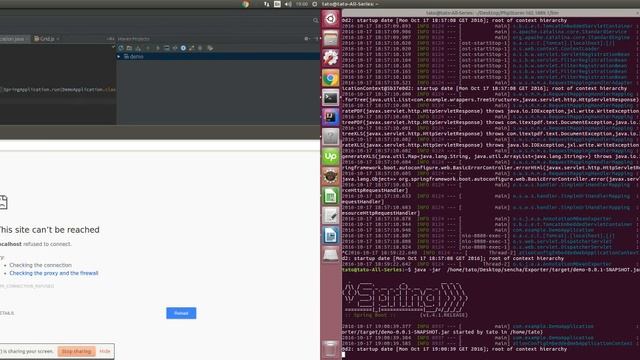Click gray question mark launcher icon
Screen dimensions: 640x360
point(331,137)
